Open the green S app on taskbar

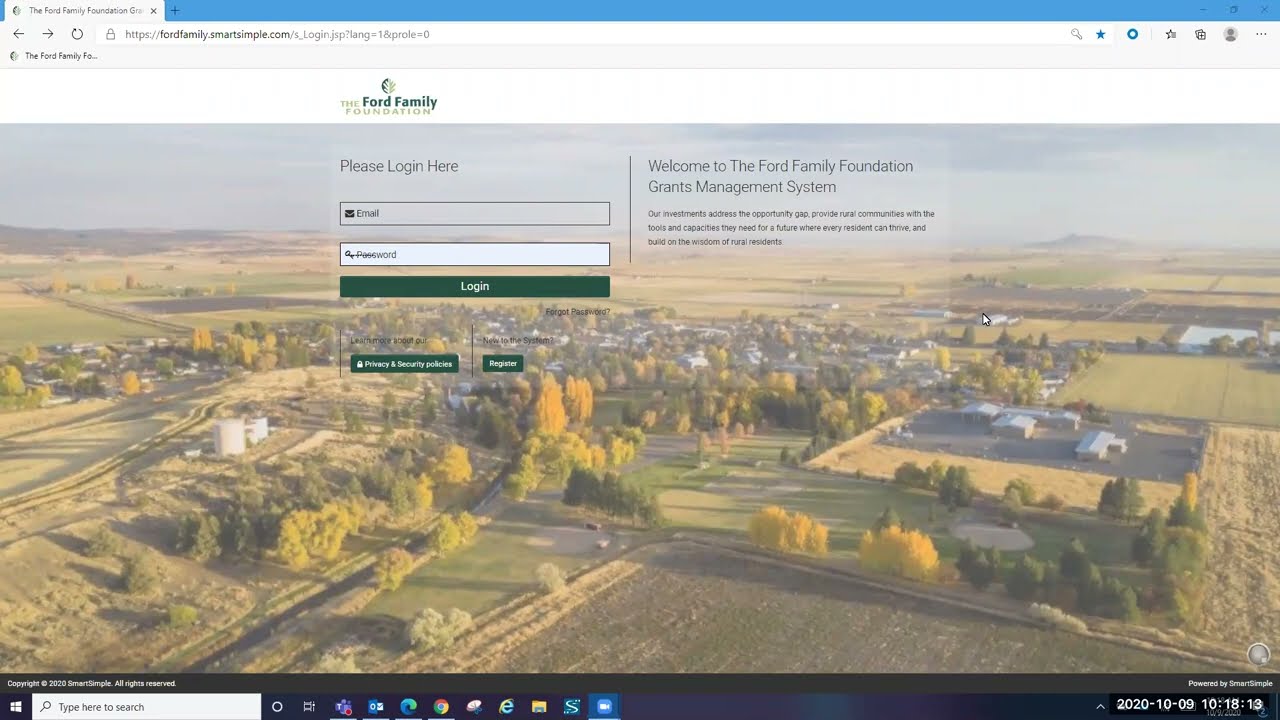pos(572,707)
